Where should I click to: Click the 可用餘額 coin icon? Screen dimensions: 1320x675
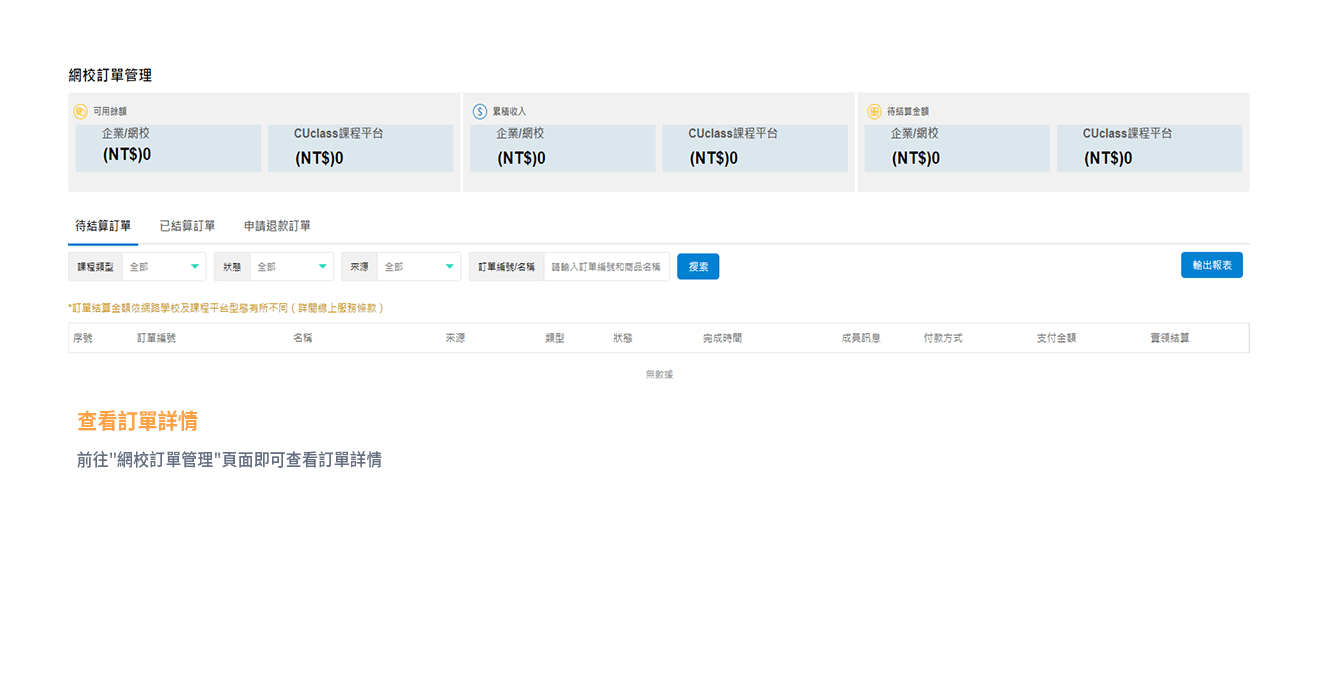point(80,111)
